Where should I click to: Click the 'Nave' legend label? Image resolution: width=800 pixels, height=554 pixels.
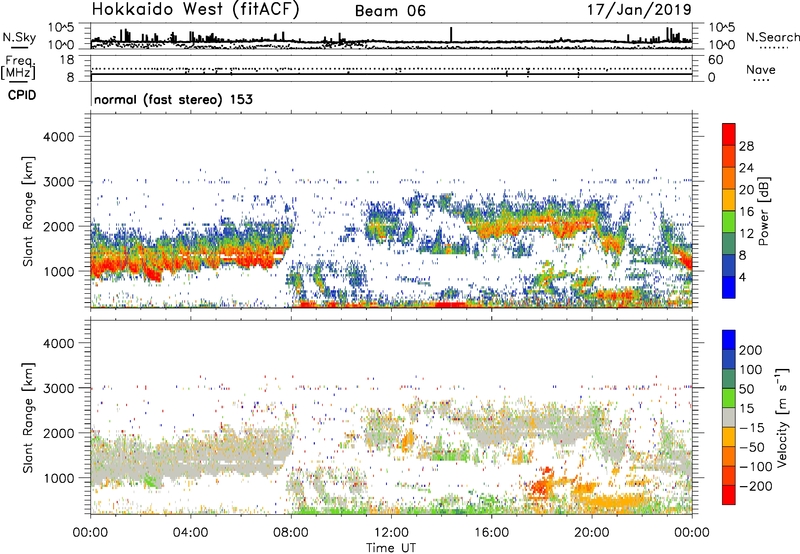pos(761,69)
